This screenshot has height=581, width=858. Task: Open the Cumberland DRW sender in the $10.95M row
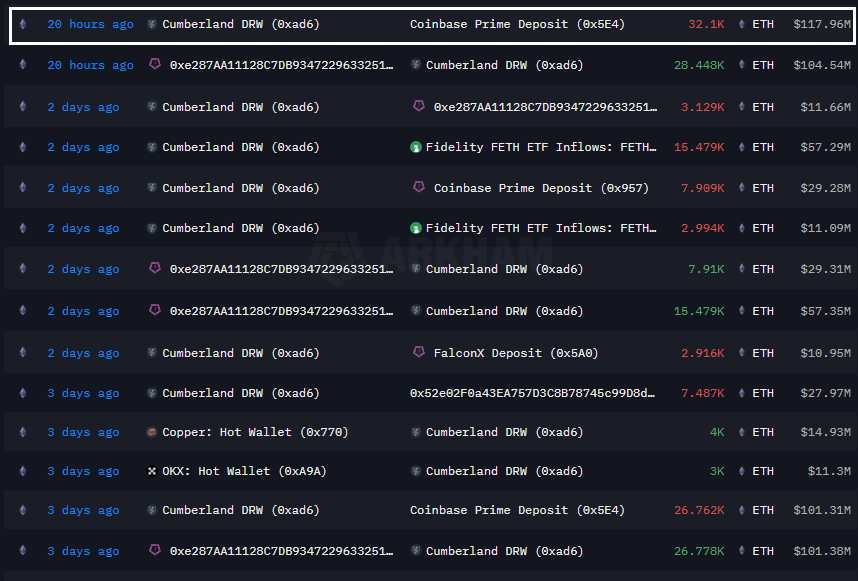click(241, 353)
